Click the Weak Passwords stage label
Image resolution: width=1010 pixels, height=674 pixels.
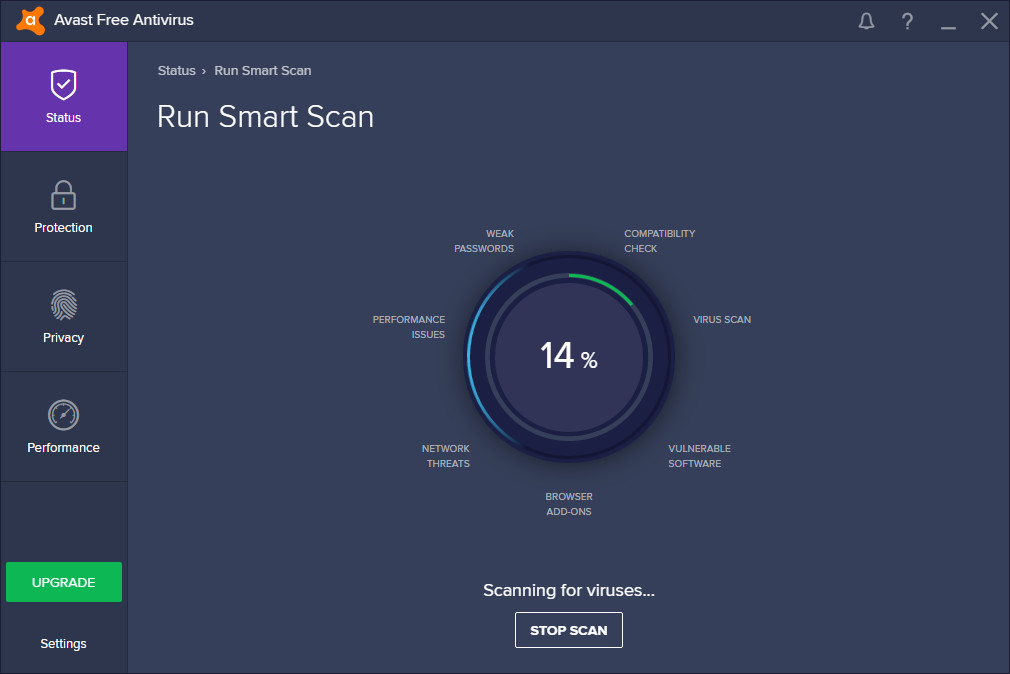484,241
